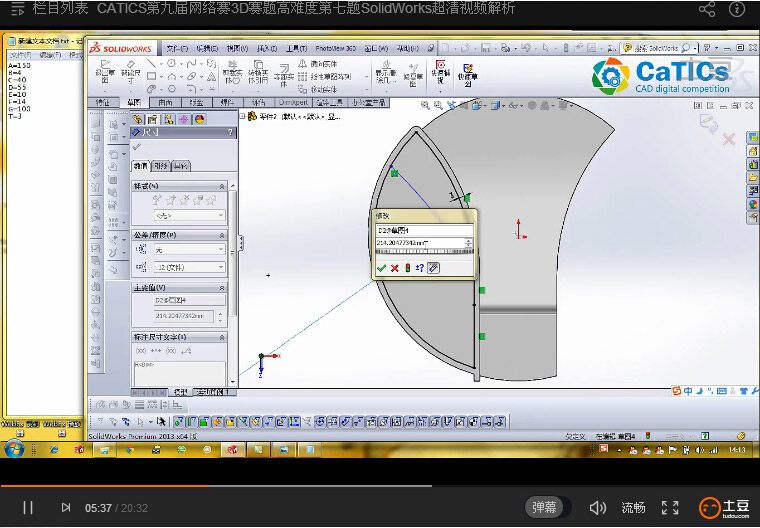Pause the video playback
Image resolution: width=760 pixels, height=528 pixels.
click(28, 508)
